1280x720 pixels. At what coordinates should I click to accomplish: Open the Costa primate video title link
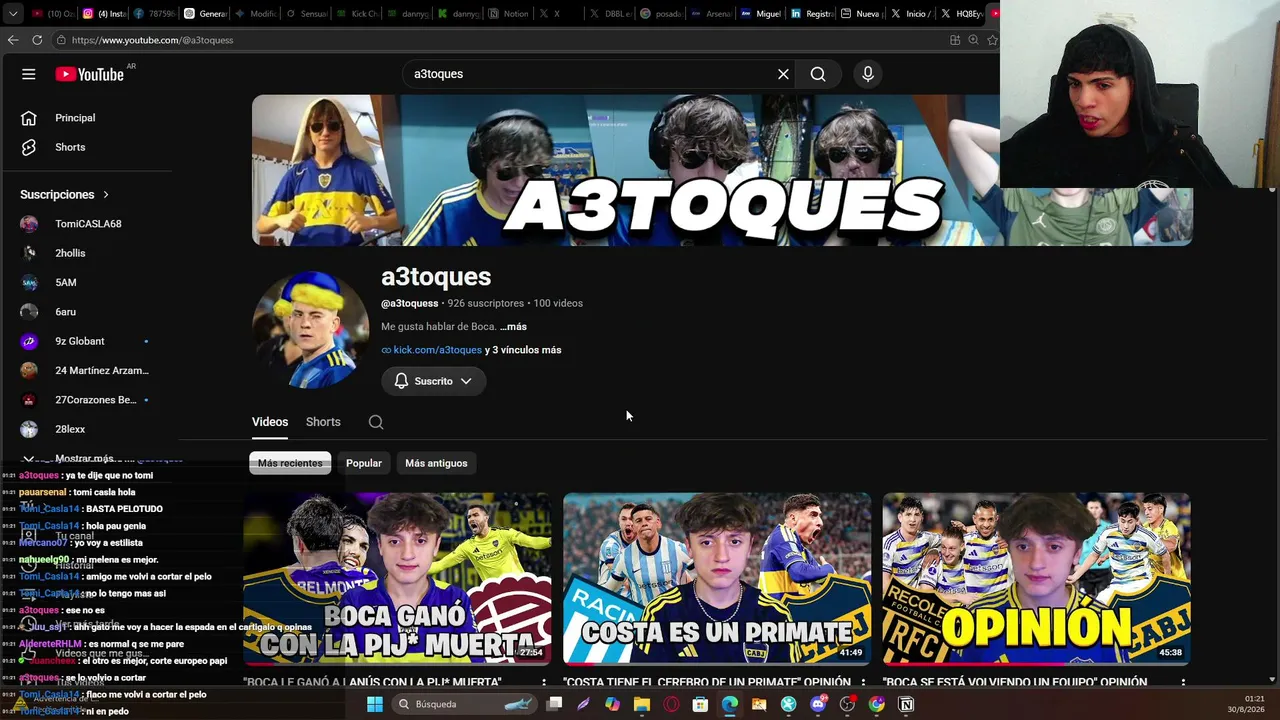(707, 683)
